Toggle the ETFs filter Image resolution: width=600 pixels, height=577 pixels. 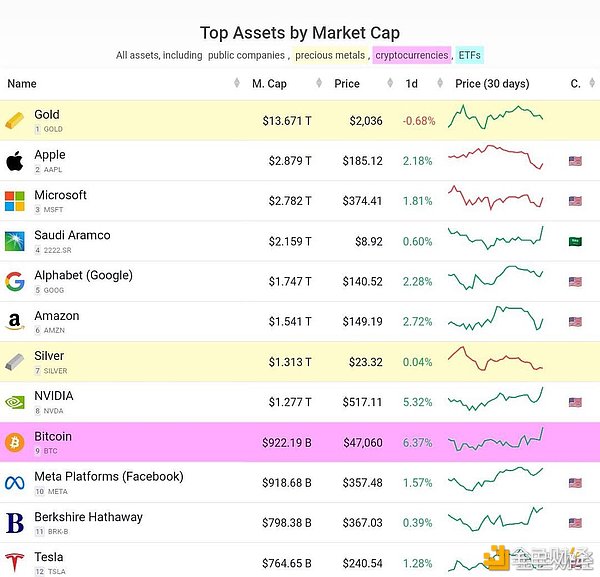pyautogui.click(x=470, y=56)
